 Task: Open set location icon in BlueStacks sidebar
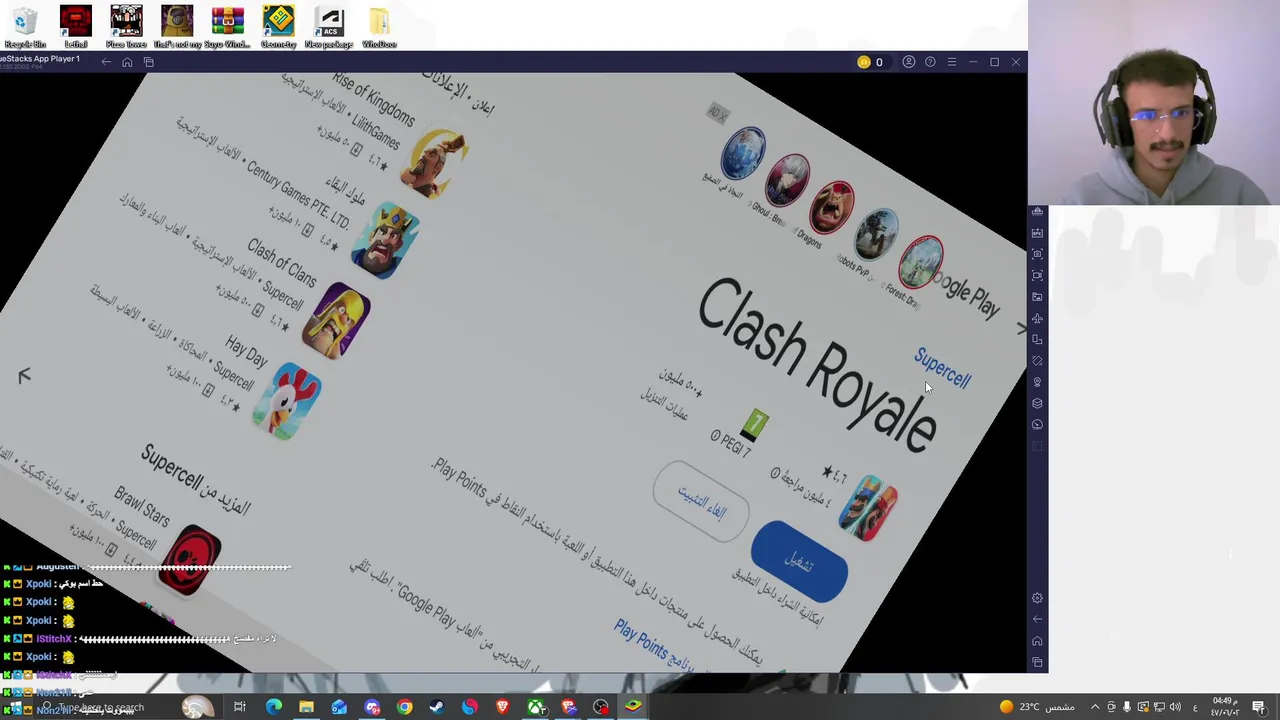(1037, 382)
